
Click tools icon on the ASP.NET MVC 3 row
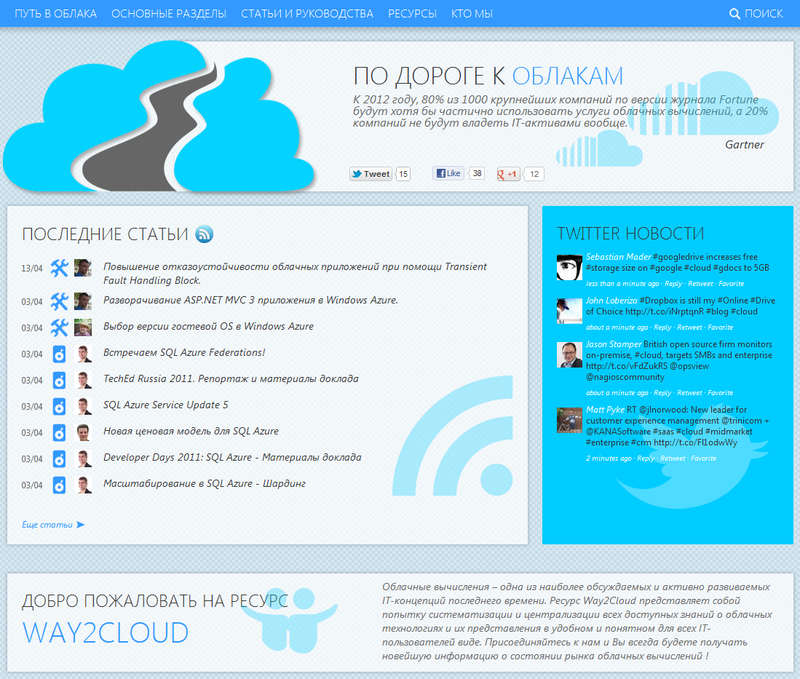[59, 301]
